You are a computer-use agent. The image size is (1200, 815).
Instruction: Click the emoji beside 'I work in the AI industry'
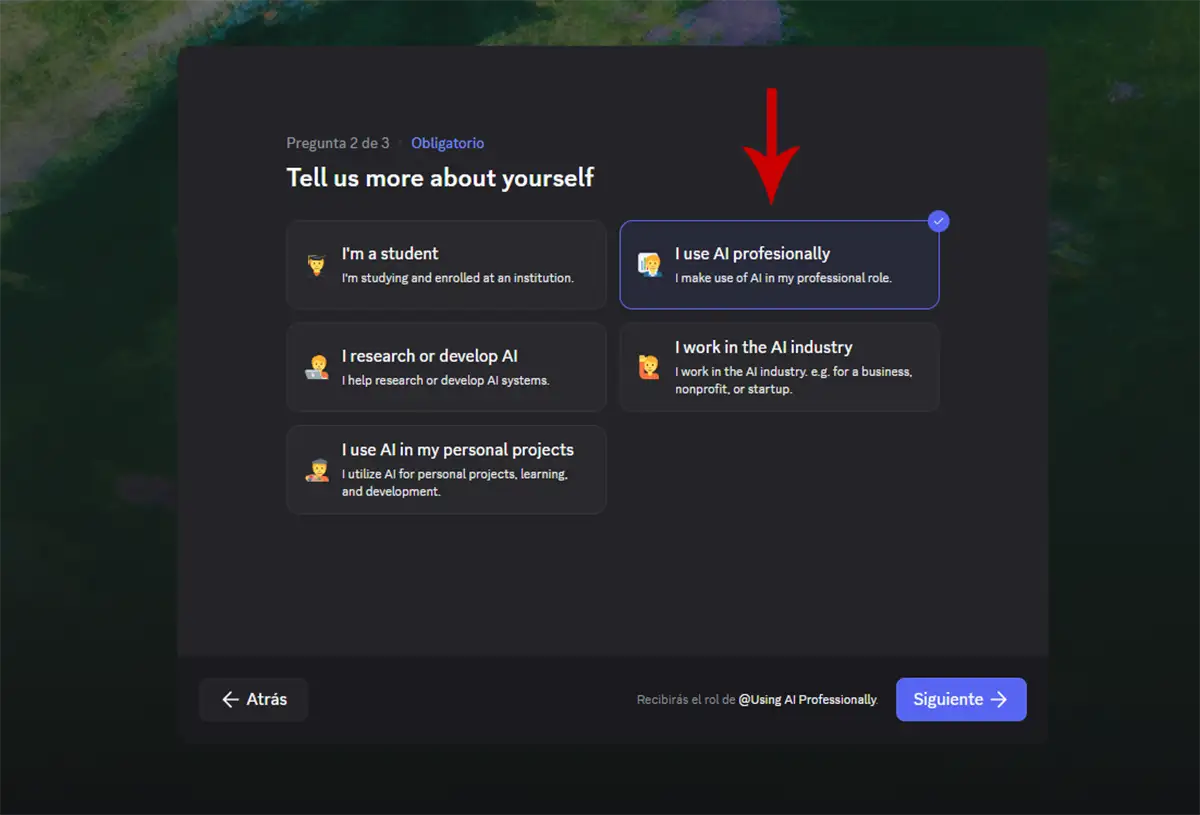pyautogui.click(x=650, y=368)
